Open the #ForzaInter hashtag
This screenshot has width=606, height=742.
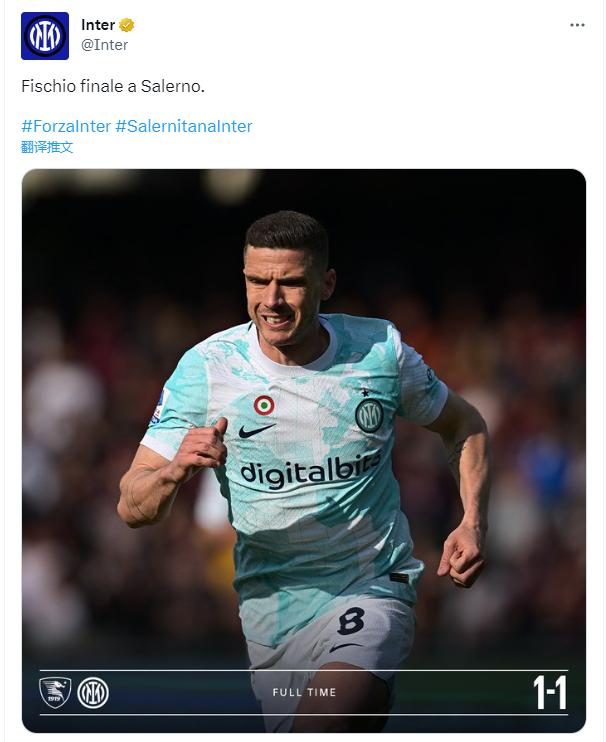coord(66,126)
